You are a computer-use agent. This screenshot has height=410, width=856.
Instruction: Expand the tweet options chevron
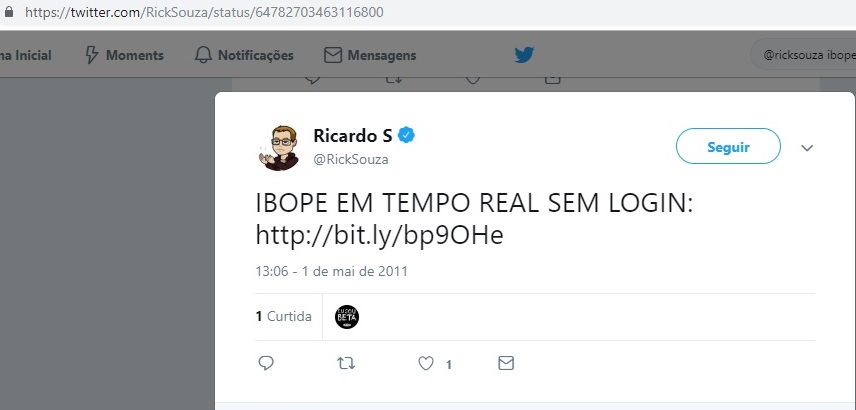click(x=807, y=147)
